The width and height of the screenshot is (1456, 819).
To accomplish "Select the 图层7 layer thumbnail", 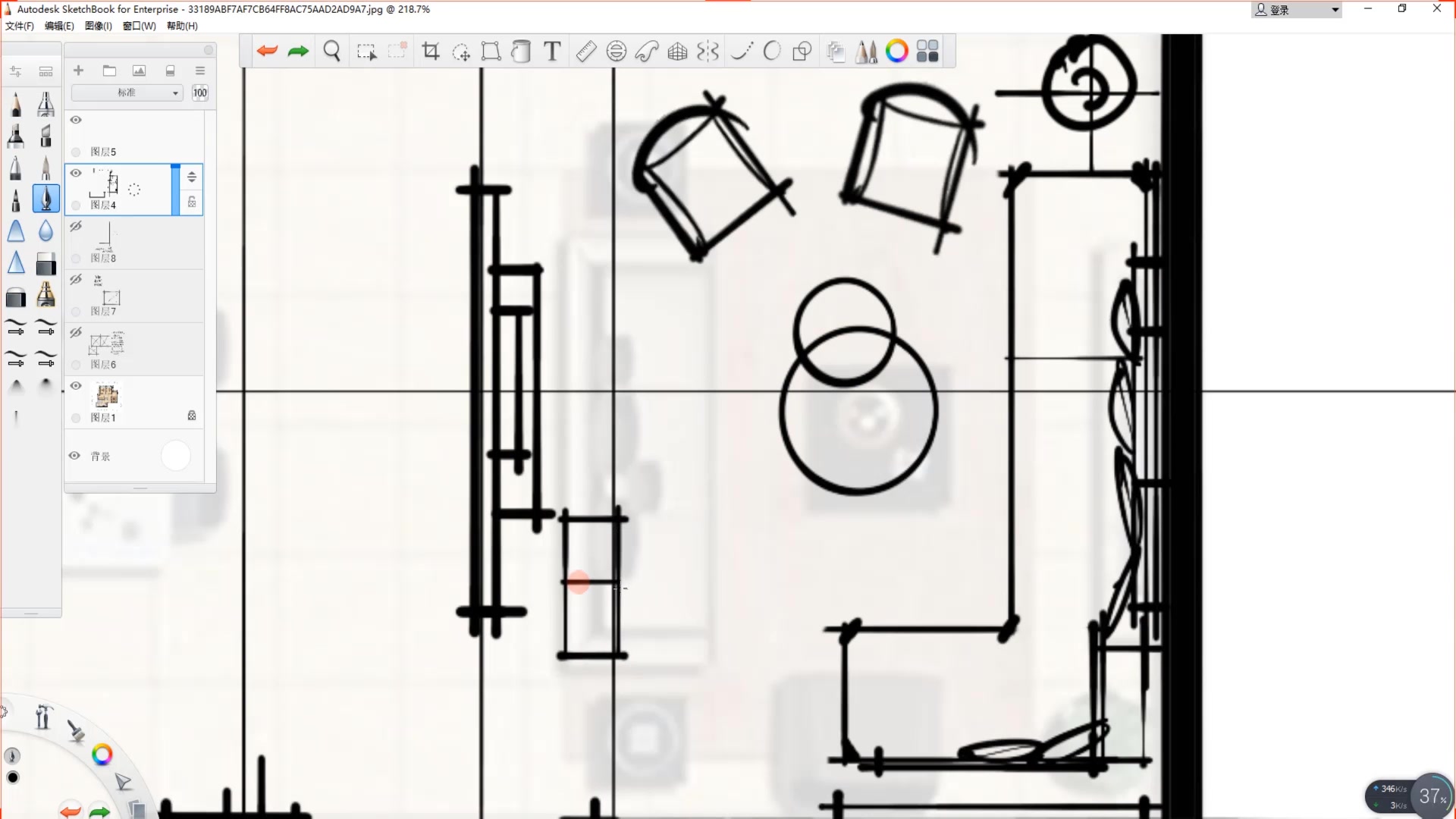I will pos(111,296).
